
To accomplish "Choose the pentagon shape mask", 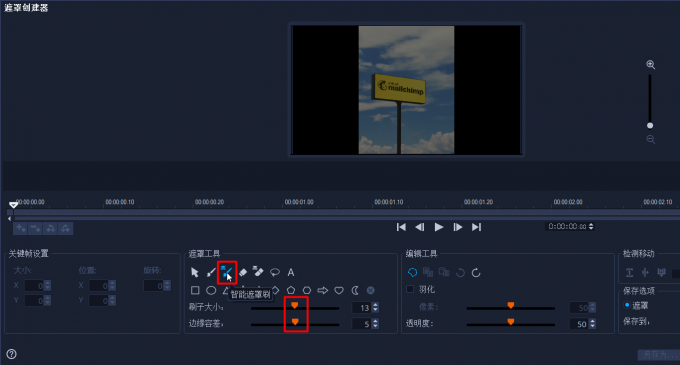I will coord(291,290).
